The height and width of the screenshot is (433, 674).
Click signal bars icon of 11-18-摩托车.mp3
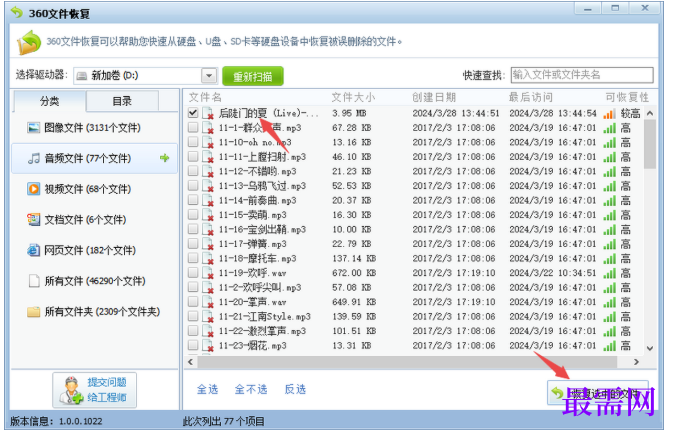(x=609, y=258)
